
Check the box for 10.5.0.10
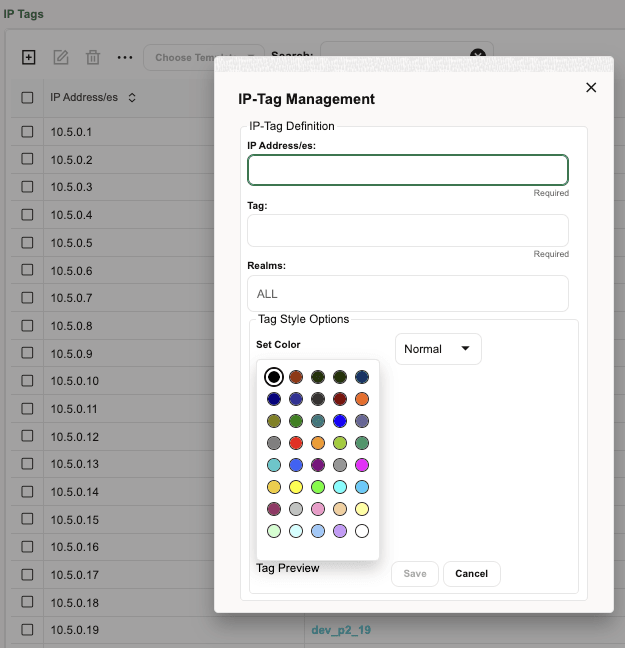click(27, 381)
